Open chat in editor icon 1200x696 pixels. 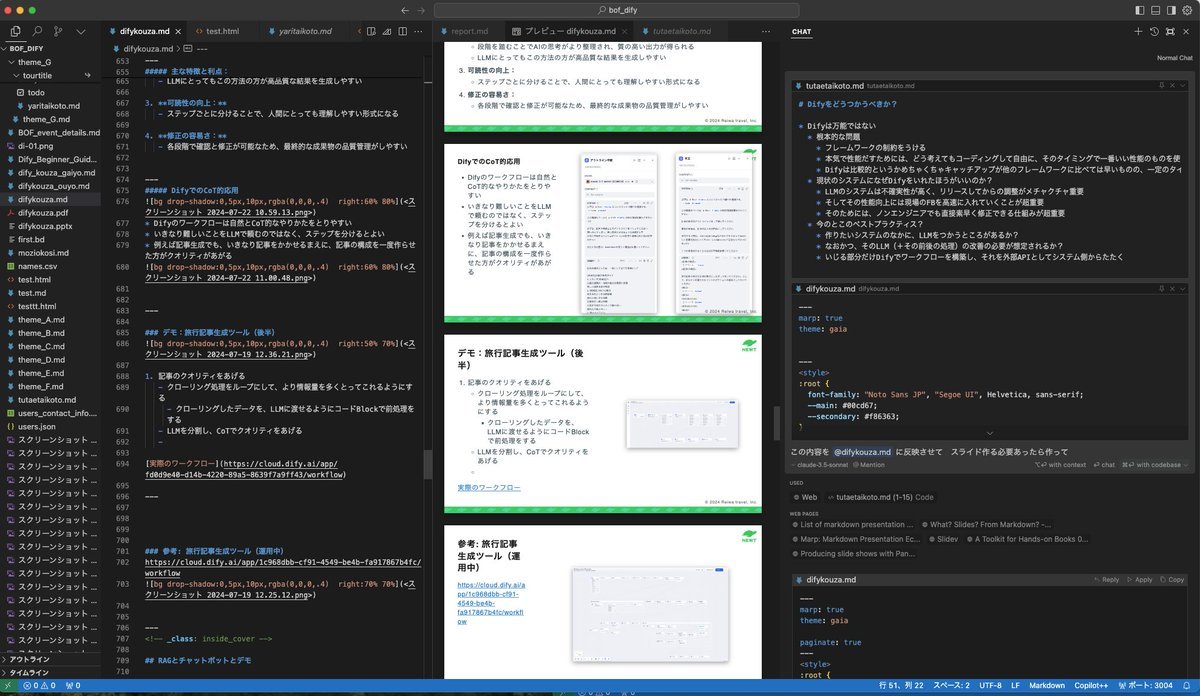[1170, 32]
